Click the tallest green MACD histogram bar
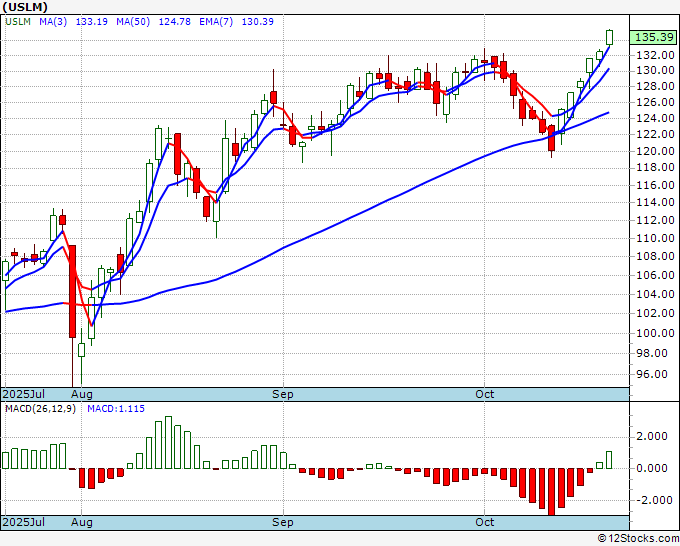Viewport: 680px width, 546px height. click(x=168, y=443)
